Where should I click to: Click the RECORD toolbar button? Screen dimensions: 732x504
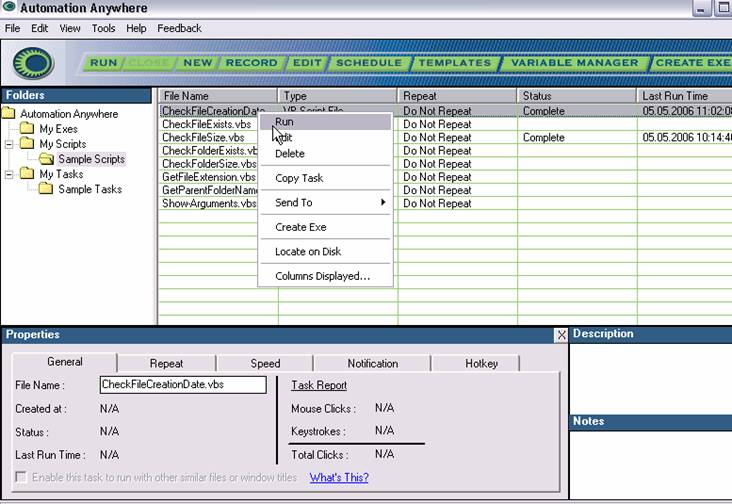(x=251, y=63)
